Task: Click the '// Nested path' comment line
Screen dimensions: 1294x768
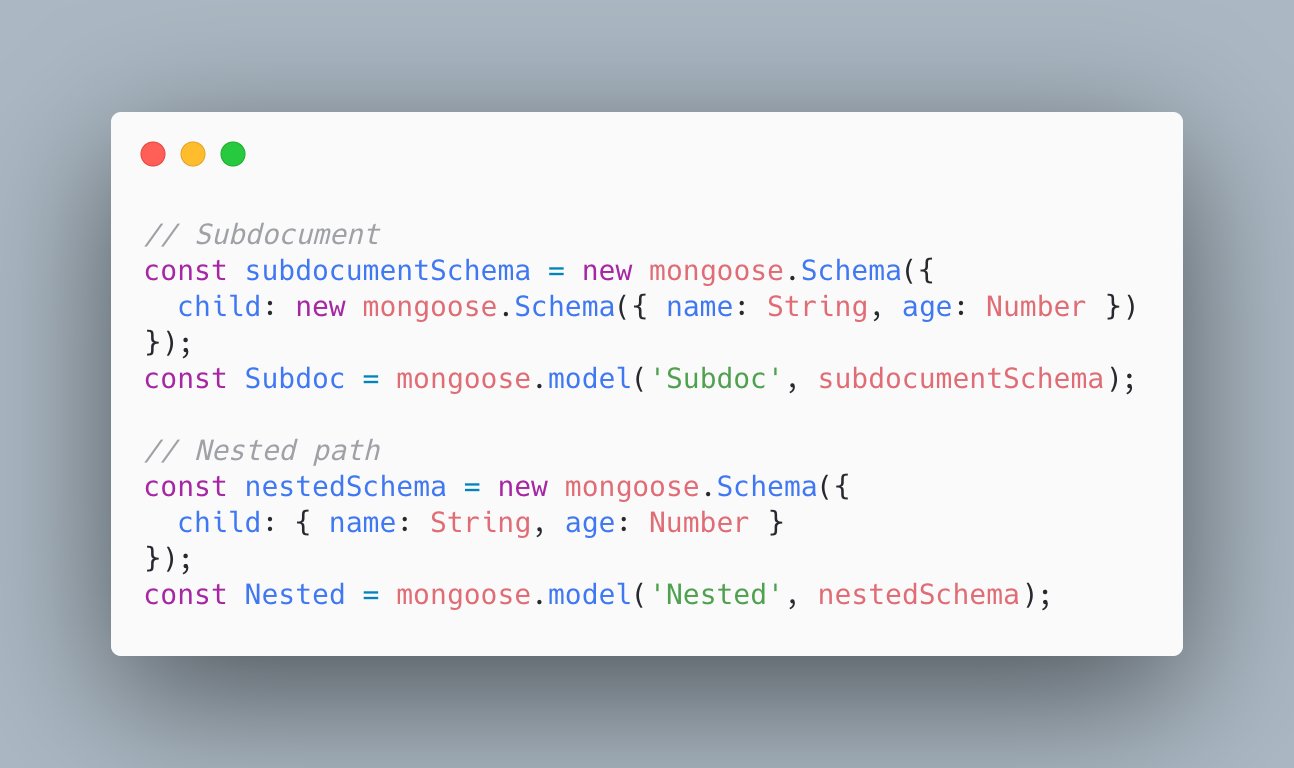Action: pos(262,451)
